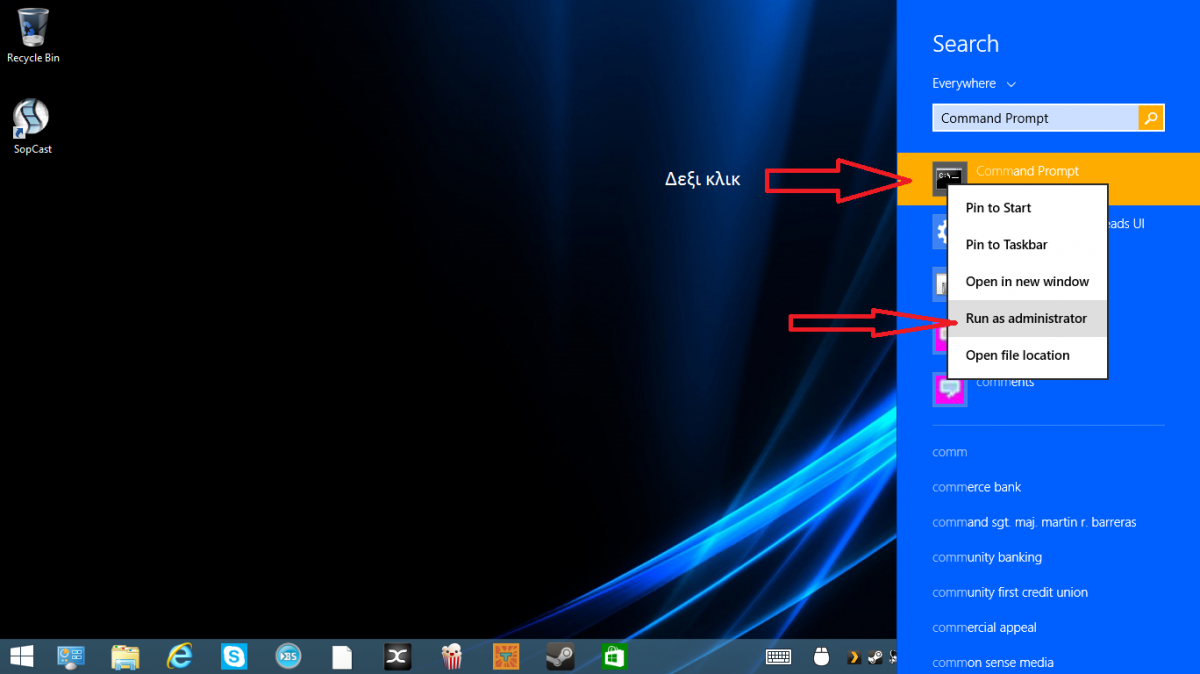Select the 'common sense media' suggestion

[993, 662]
